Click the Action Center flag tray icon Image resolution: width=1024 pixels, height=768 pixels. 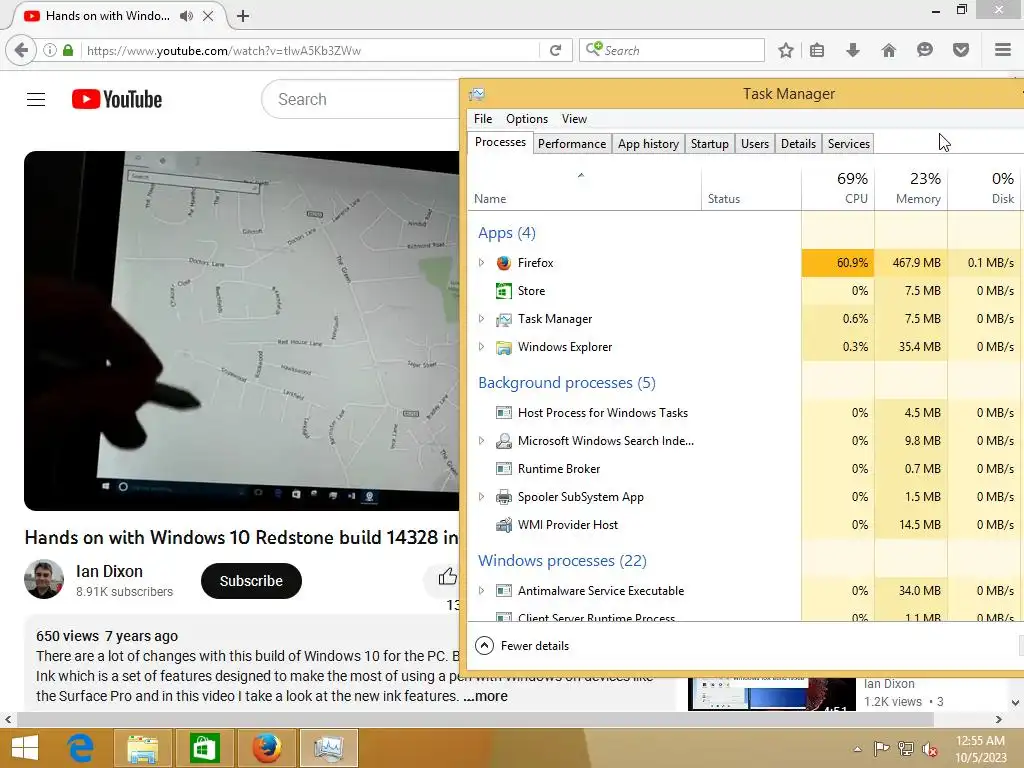(x=881, y=749)
